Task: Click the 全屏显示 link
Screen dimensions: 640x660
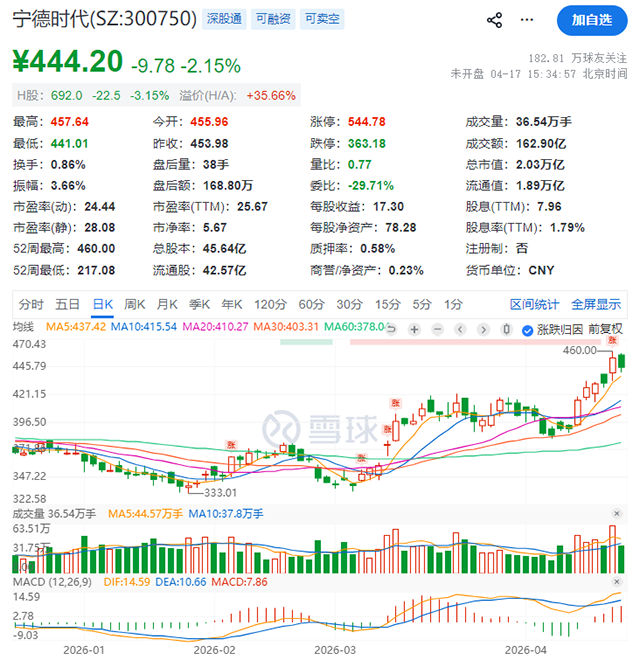Action: point(597,304)
